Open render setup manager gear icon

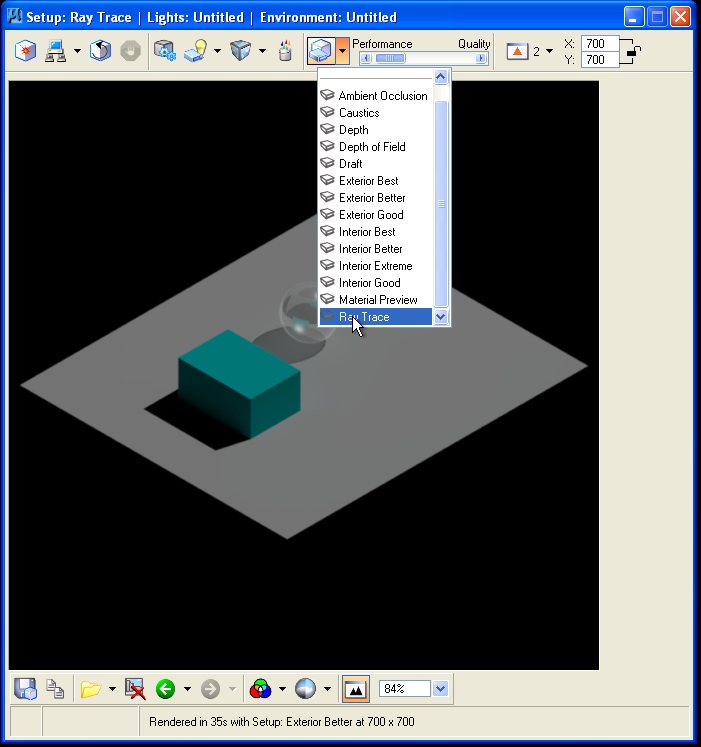point(165,51)
